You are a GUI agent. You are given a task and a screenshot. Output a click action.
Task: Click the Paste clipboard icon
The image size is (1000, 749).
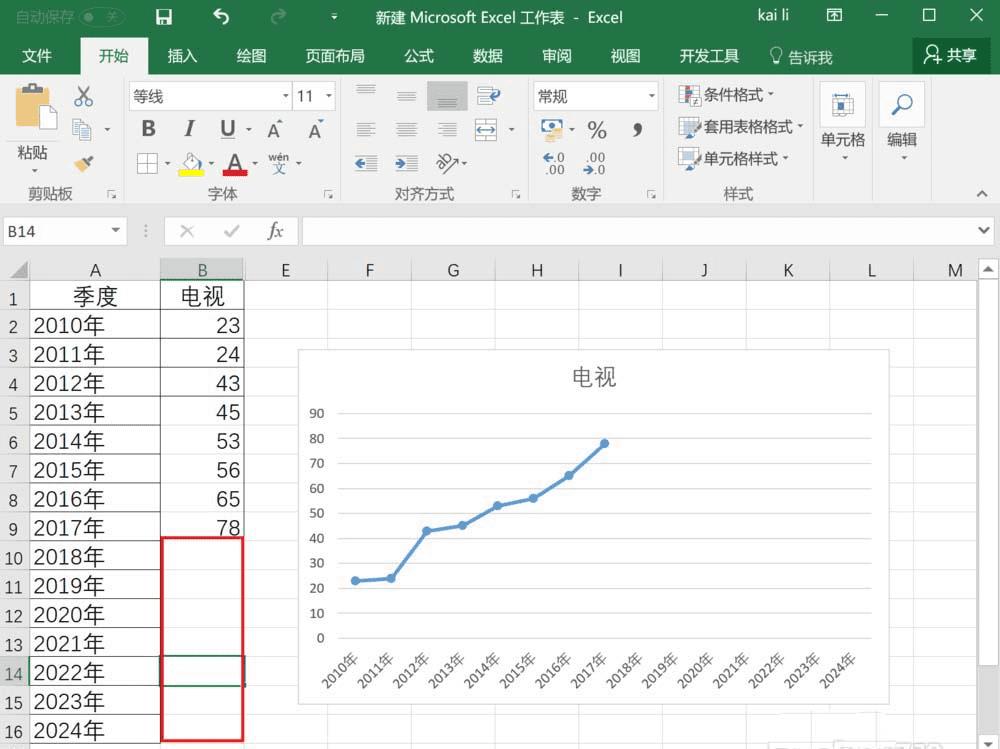click(35, 107)
